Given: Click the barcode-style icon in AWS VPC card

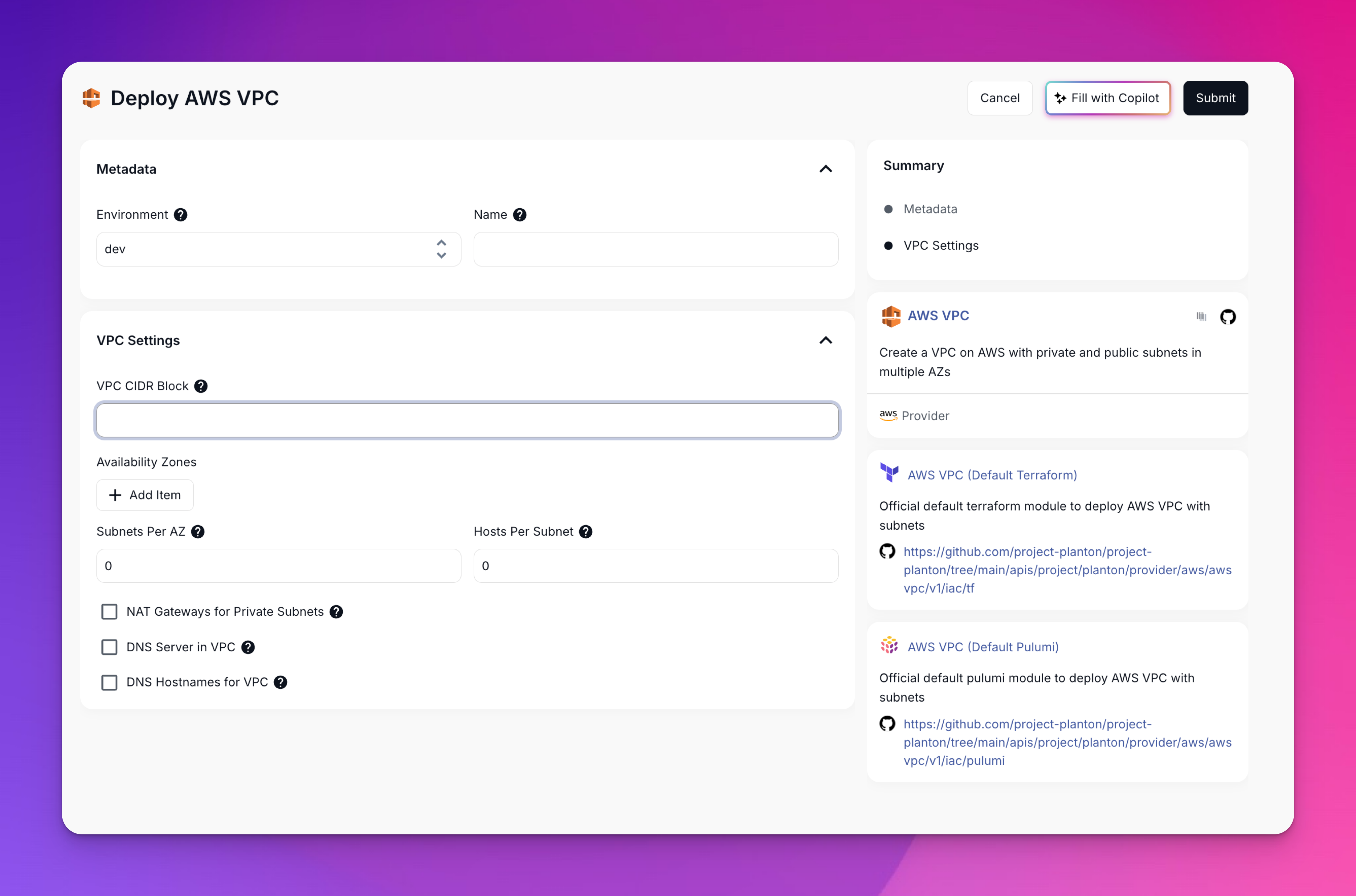Looking at the screenshot, I should click(x=1201, y=316).
